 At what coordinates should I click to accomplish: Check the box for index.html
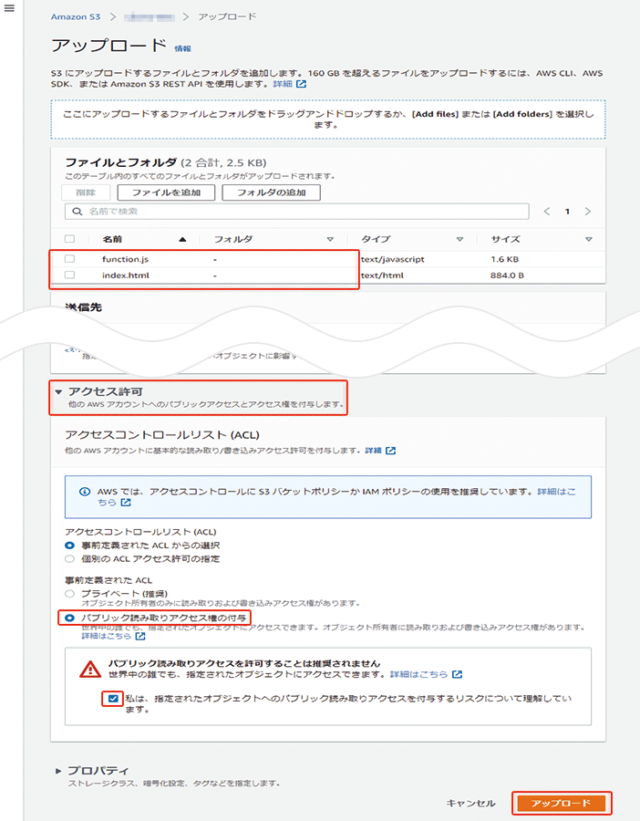click(69, 275)
